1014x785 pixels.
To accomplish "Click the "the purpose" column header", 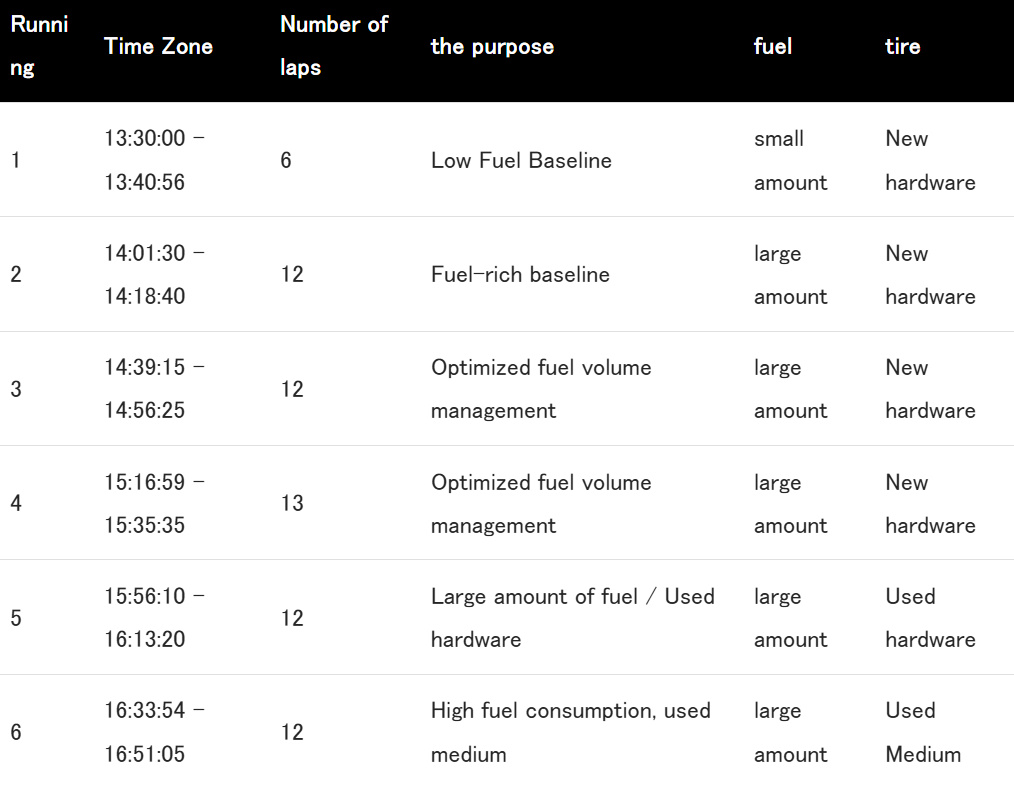I will [492, 46].
